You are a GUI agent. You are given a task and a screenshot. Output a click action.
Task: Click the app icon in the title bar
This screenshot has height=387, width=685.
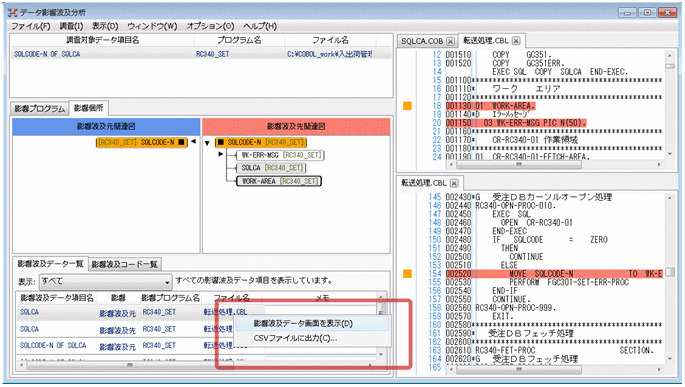pos(13,12)
